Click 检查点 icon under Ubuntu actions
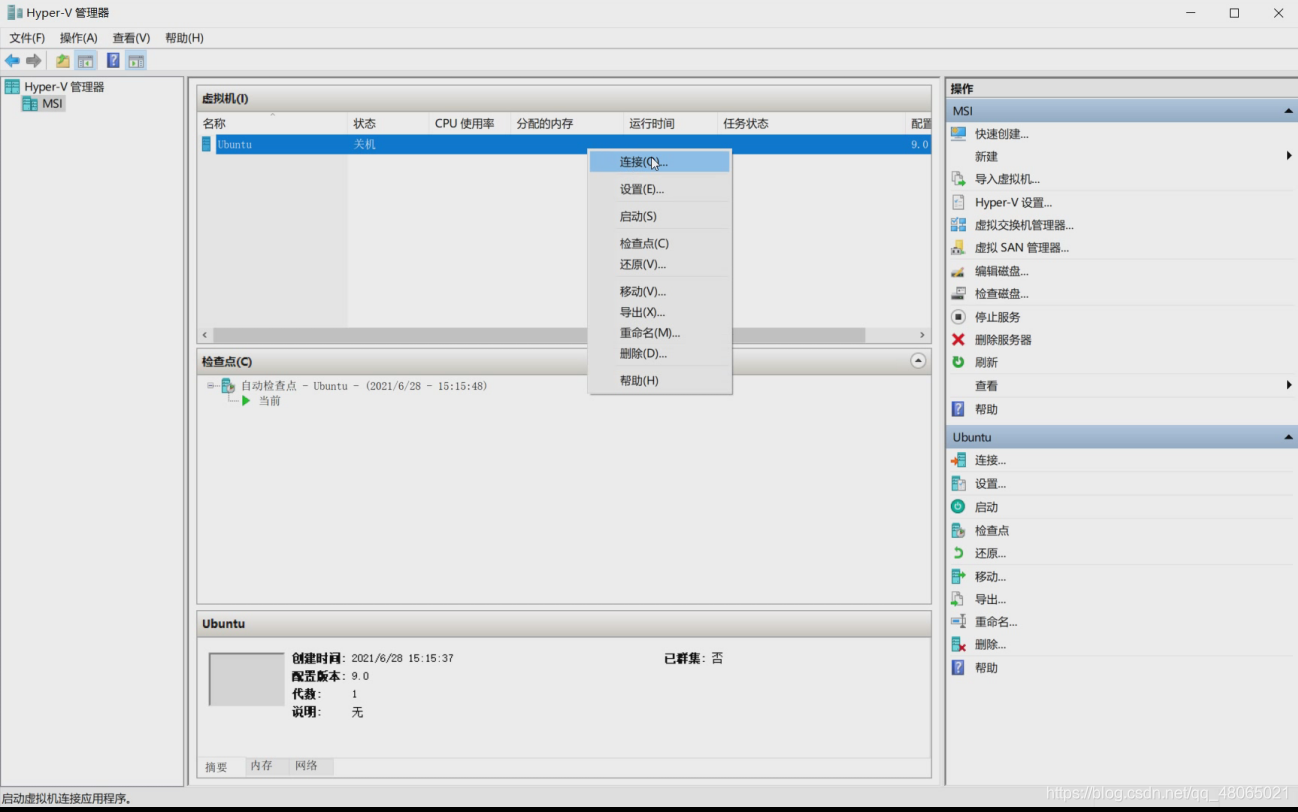The width and height of the screenshot is (1298, 812). [x=958, y=531]
